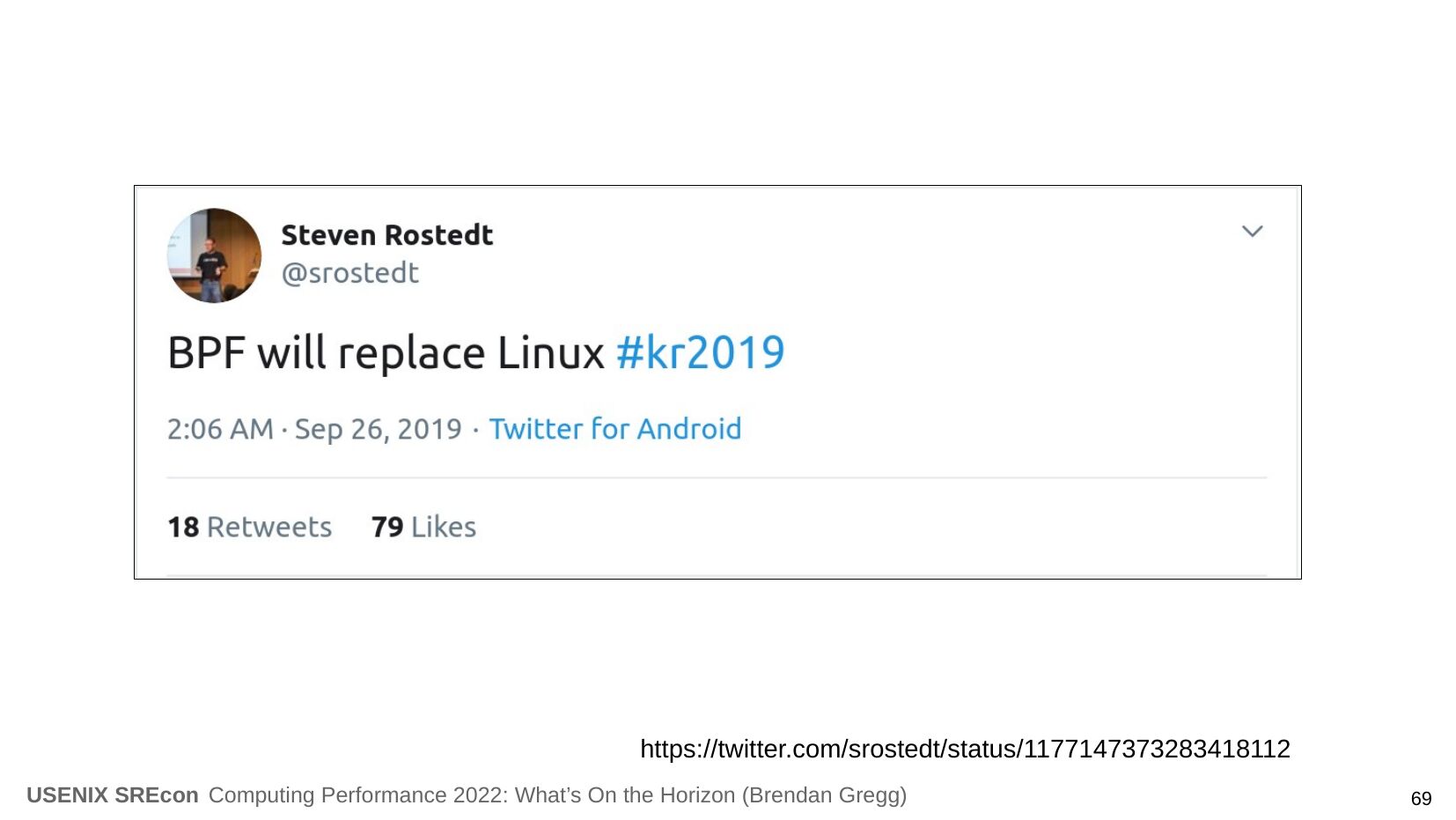Click the word Linux in the tweet
The image size is (1456, 820).
[x=550, y=353]
